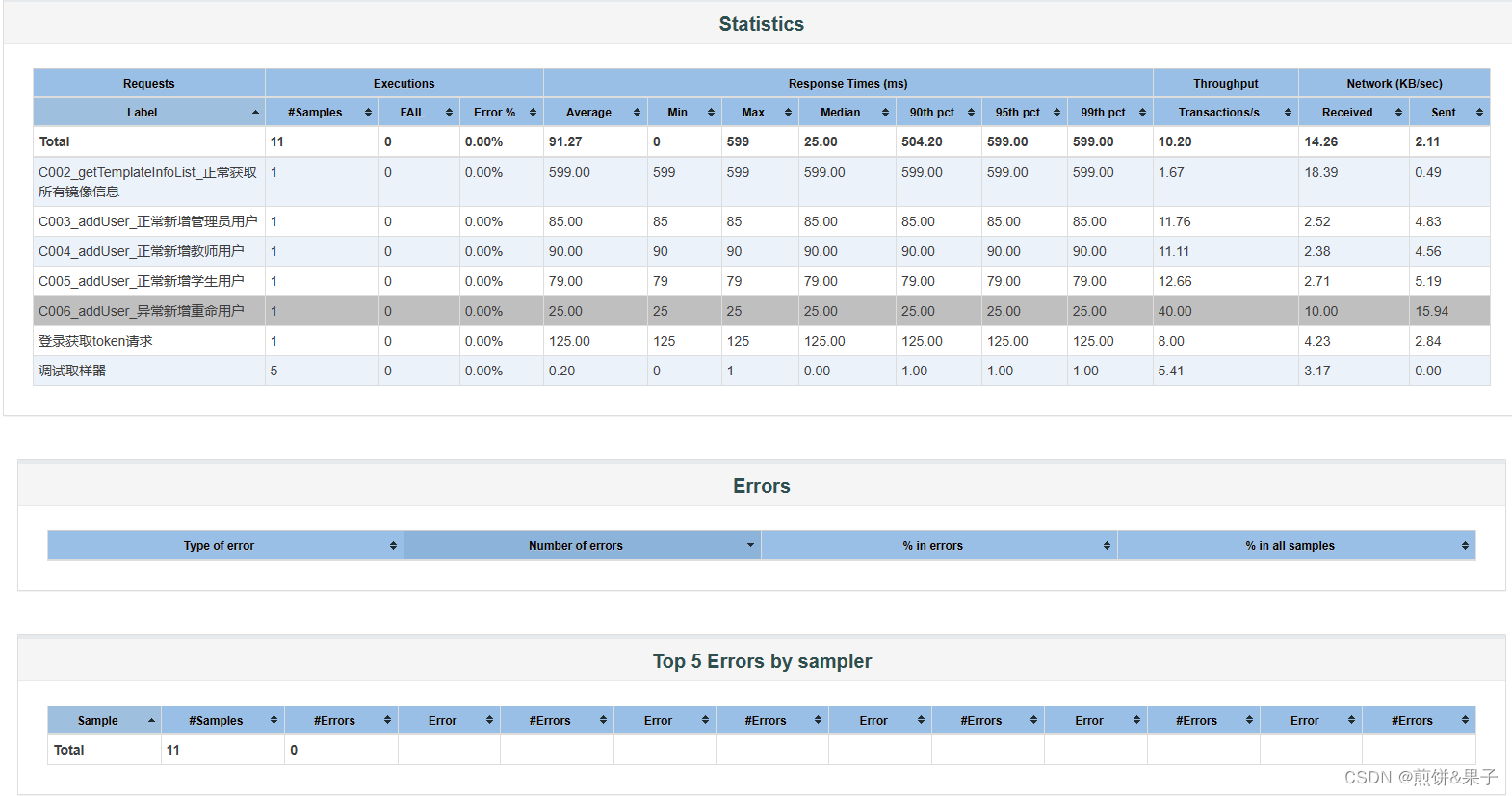Select the Total row label in Statistics

[x=55, y=141]
